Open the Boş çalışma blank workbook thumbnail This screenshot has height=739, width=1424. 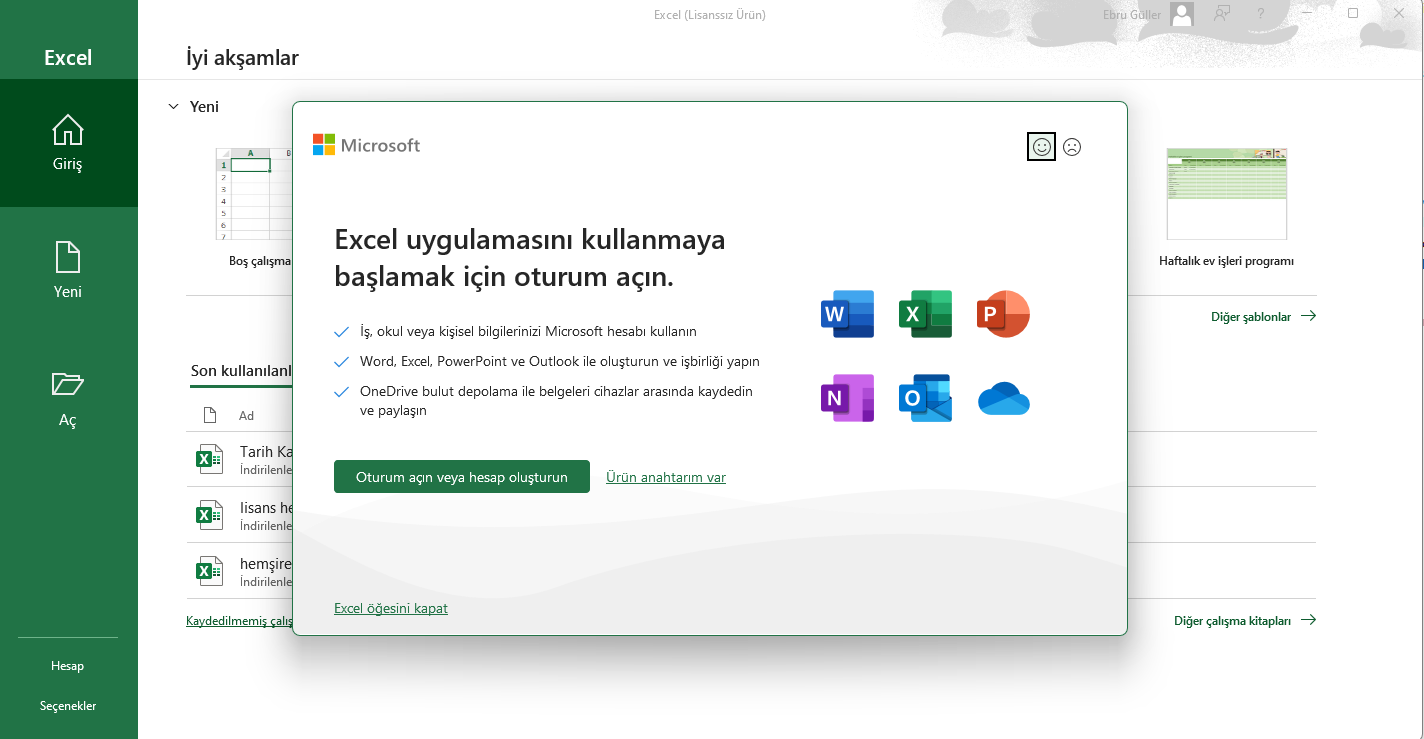(x=254, y=193)
